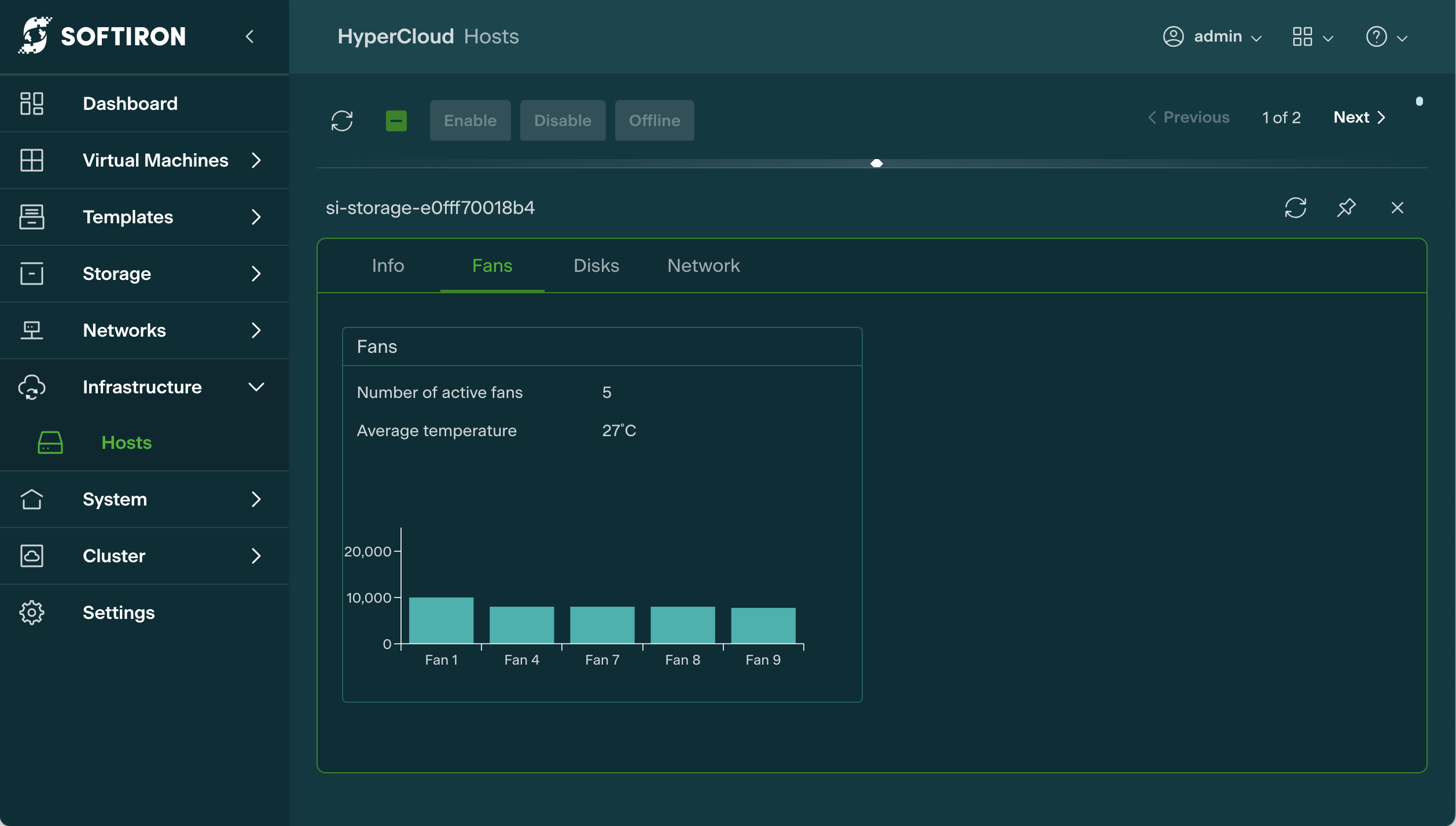The width and height of the screenshot is (1456, 826).
Task: Pin the si-storage host detail panel
Action: (1346, 208)
